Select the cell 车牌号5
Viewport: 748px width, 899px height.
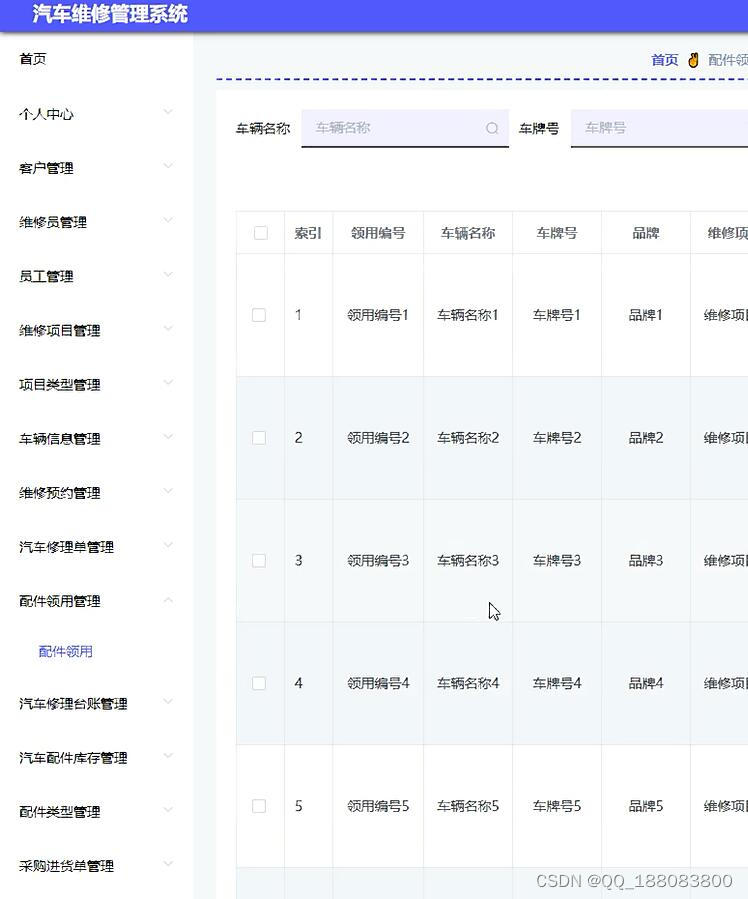pyautogui.click(x=557, y=806)
